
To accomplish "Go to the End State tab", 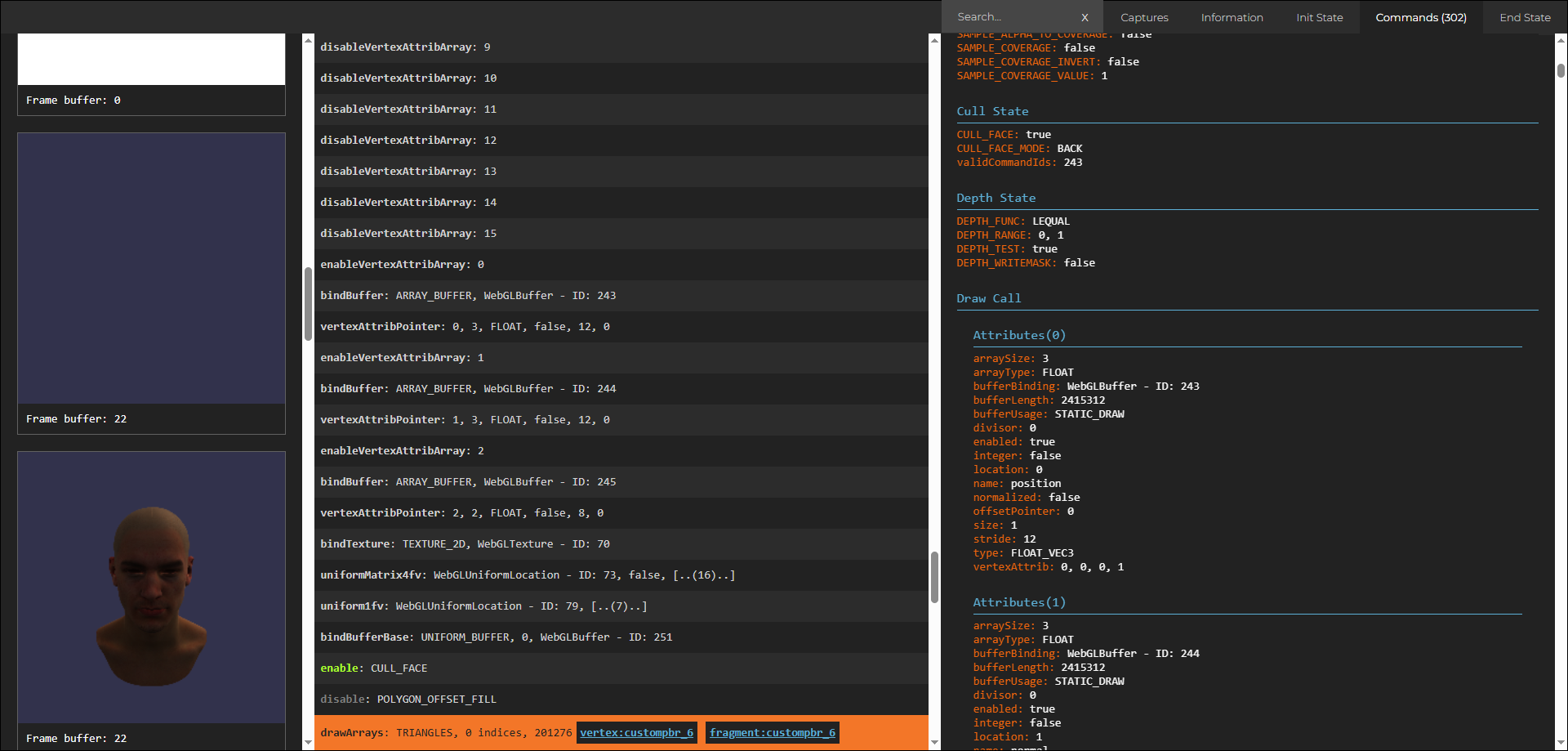I will 1525,17.
